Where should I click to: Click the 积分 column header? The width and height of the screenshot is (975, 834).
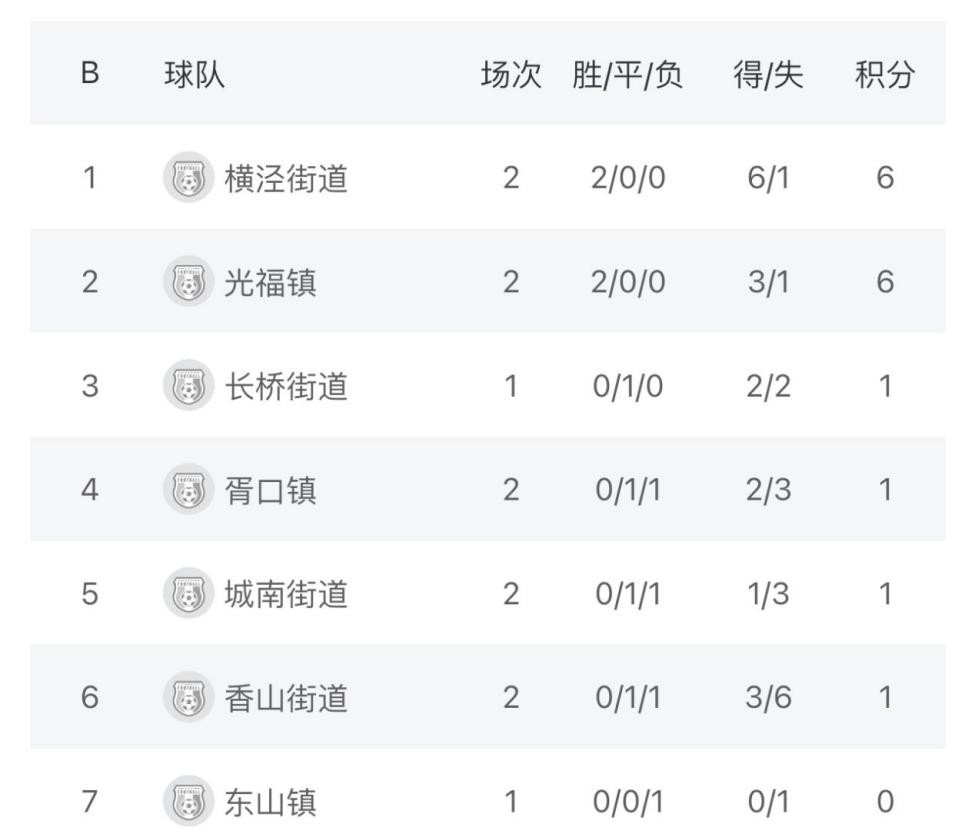tap(884, 76)
